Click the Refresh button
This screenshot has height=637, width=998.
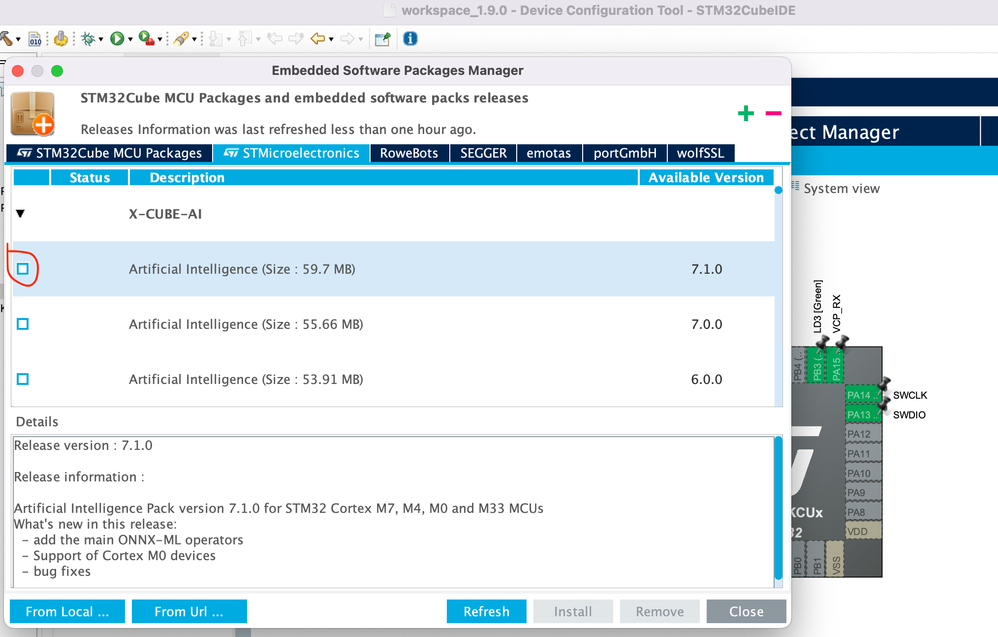[486, 612]
